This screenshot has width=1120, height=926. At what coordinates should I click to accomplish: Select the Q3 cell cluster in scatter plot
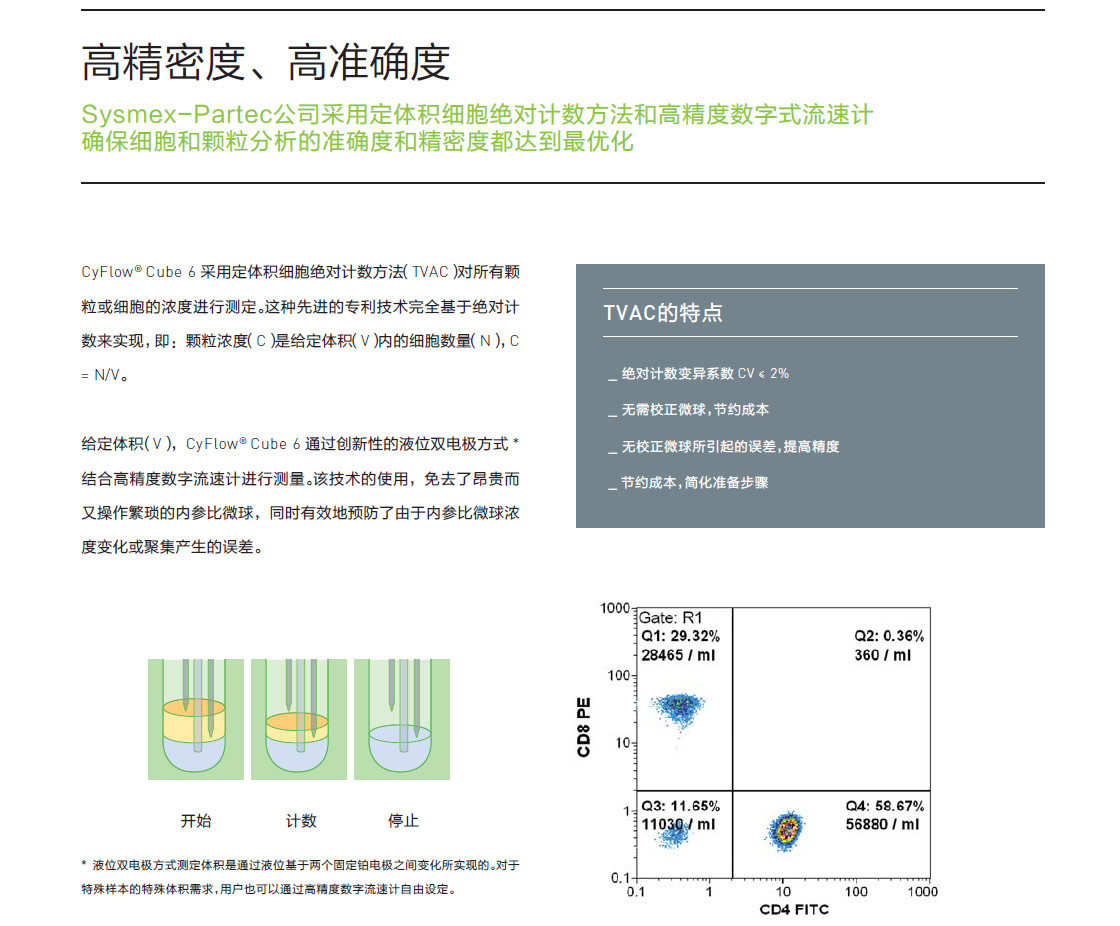669,830
